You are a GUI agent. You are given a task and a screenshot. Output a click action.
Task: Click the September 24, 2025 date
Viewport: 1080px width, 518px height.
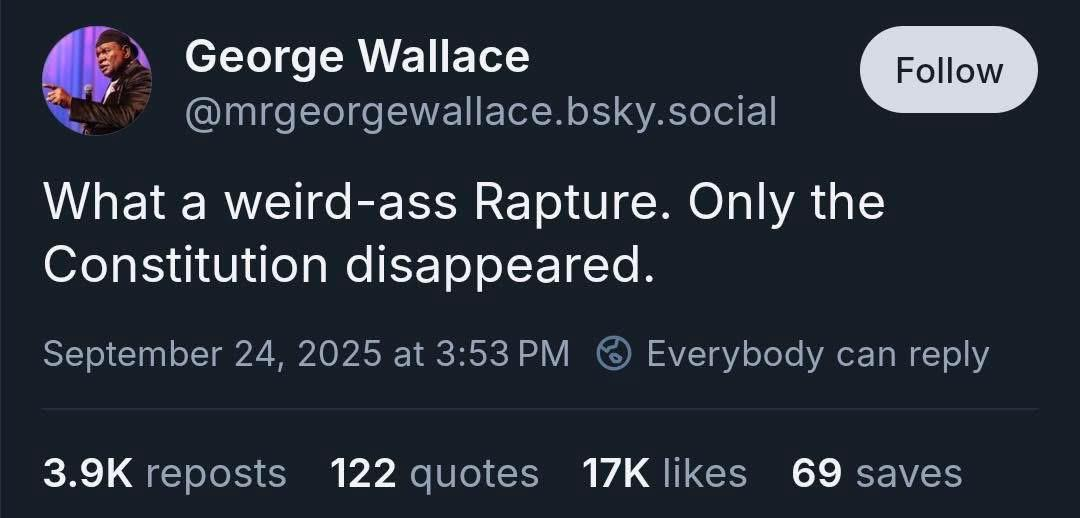[x=213, y=353]
